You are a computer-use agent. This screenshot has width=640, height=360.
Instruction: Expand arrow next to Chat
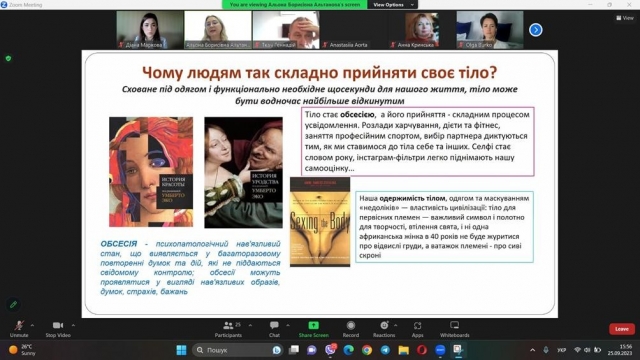288,325
